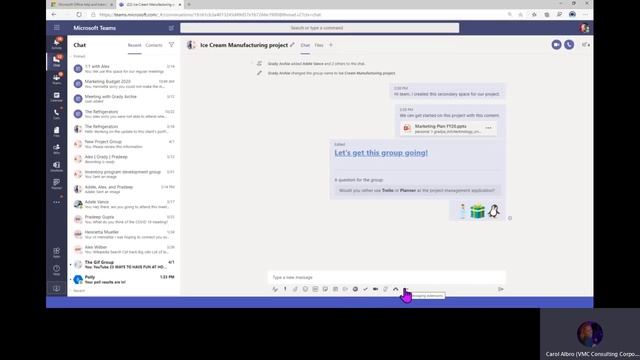Open the sticker picker in compose bar
Screen dimensions: 640x360
(x=325, y=289)
